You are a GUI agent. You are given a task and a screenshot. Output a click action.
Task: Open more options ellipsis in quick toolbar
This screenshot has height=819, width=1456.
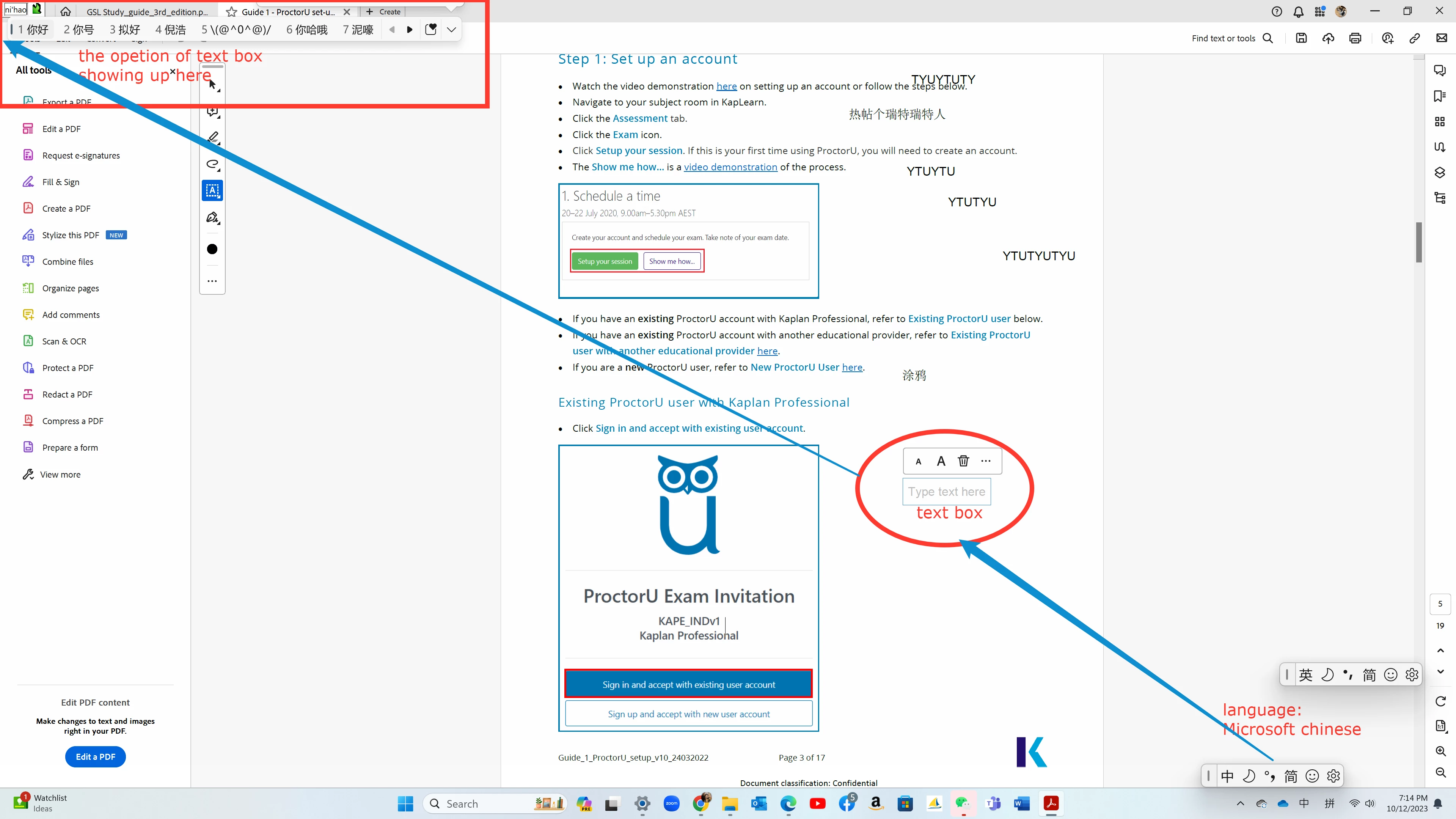click(x=212, y=281)
